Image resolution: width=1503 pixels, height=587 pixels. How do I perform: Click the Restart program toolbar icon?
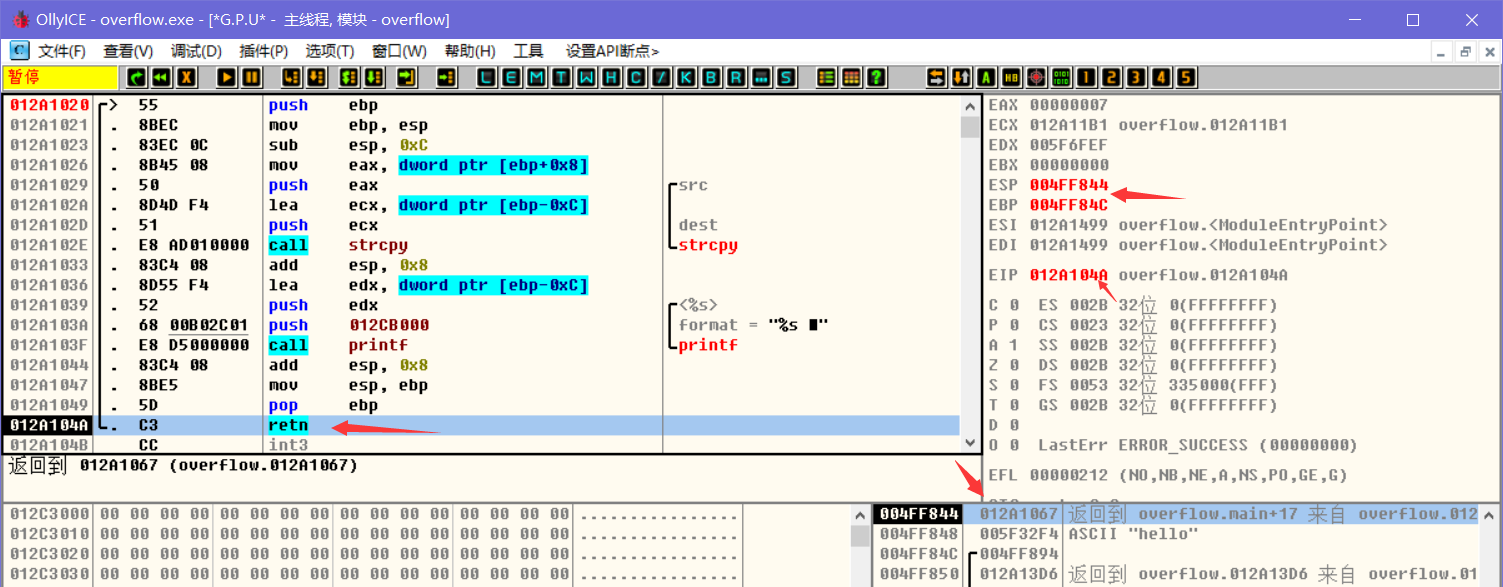coord(136,77)
